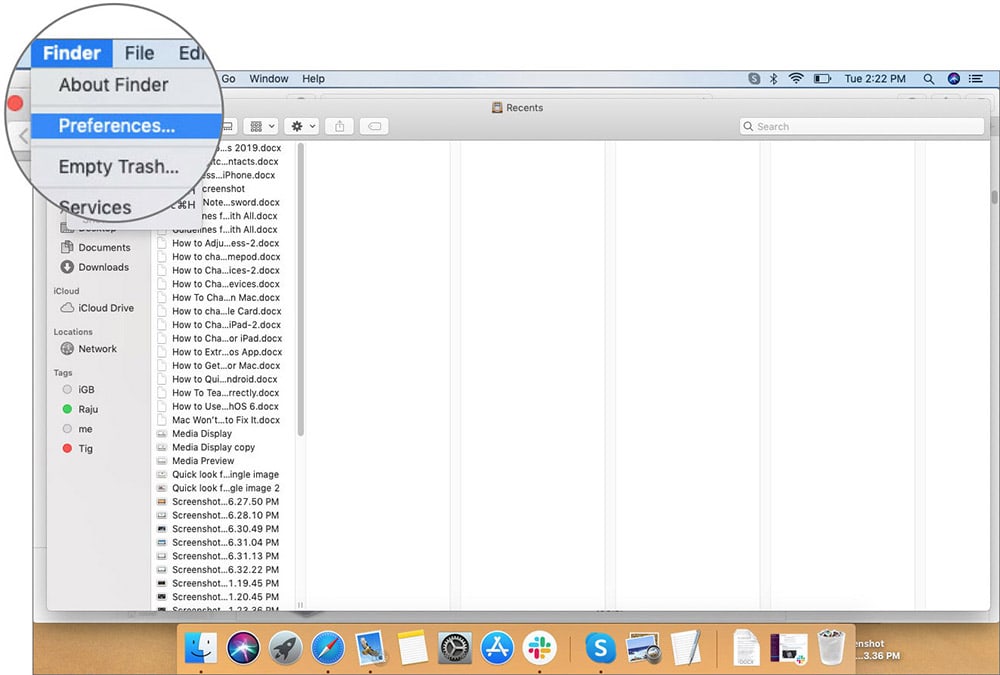Screen dimensions: 1000x675
Task: Expand the group view dropdown arrow
Action: [272, 126]
